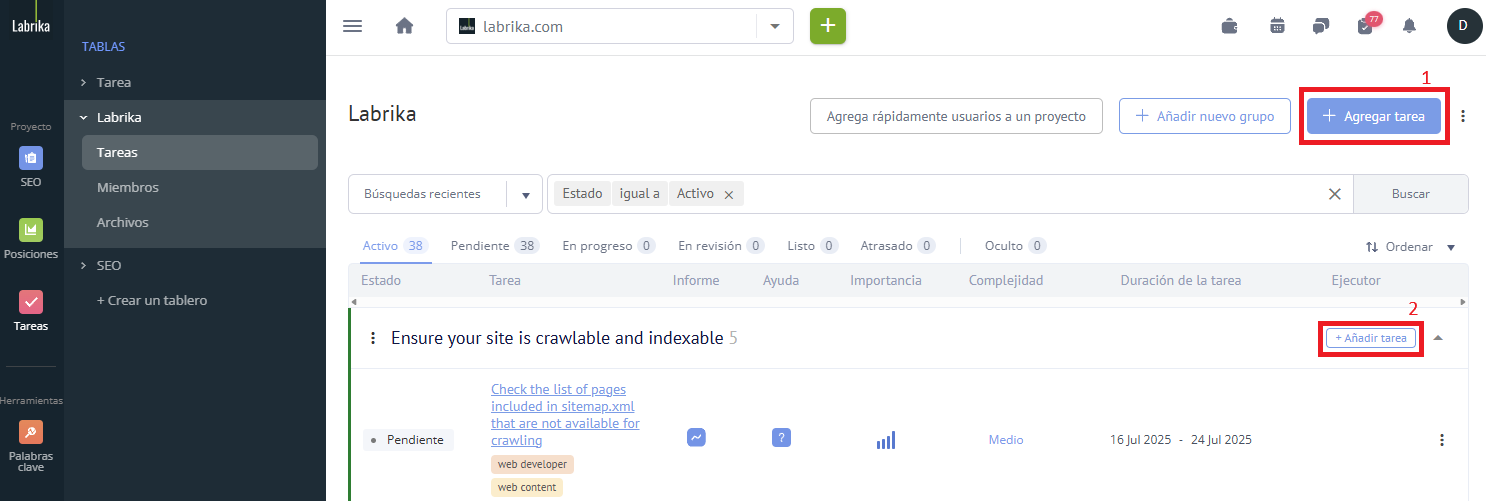Open the briefcase icon in top bar
The image size is (1486, 501).
pyautogui.click(x=1230, y=26)
